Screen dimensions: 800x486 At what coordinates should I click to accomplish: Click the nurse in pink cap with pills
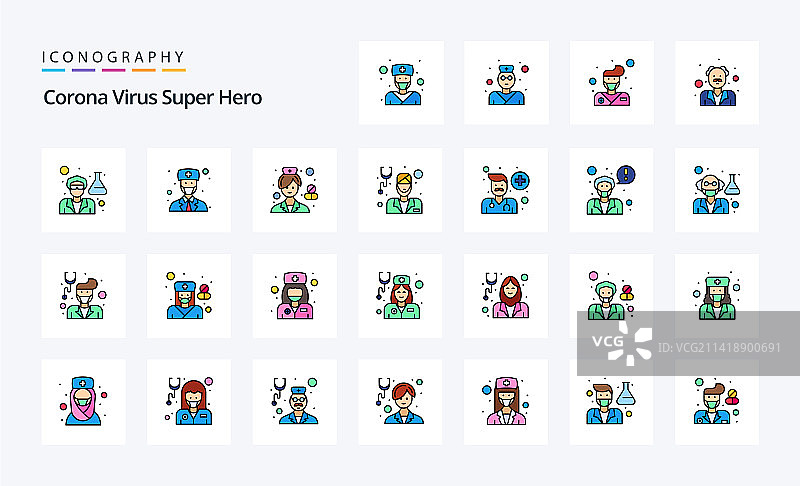(x=294, y=190)
